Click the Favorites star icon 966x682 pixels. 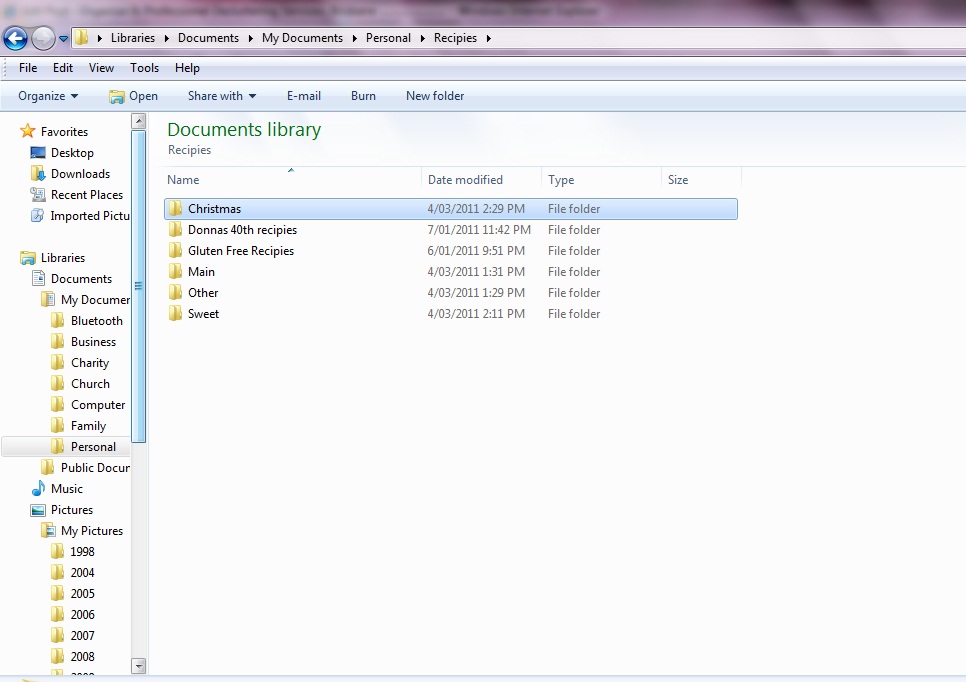tap(28, 132)
